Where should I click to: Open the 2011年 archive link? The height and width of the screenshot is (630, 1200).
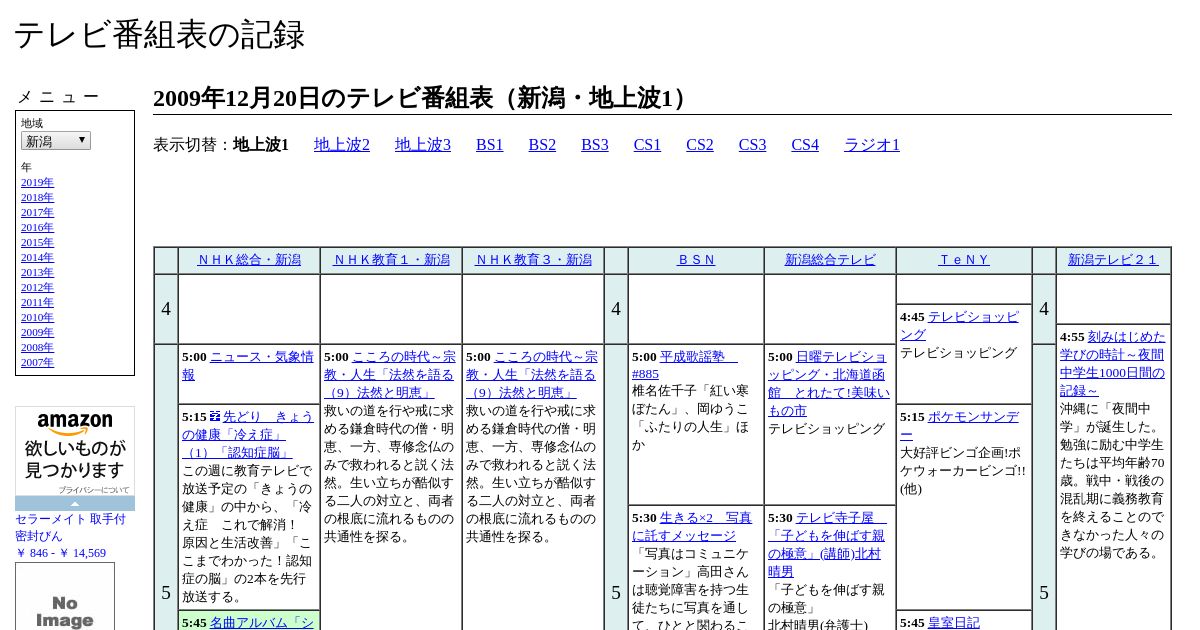coord(37,303)
